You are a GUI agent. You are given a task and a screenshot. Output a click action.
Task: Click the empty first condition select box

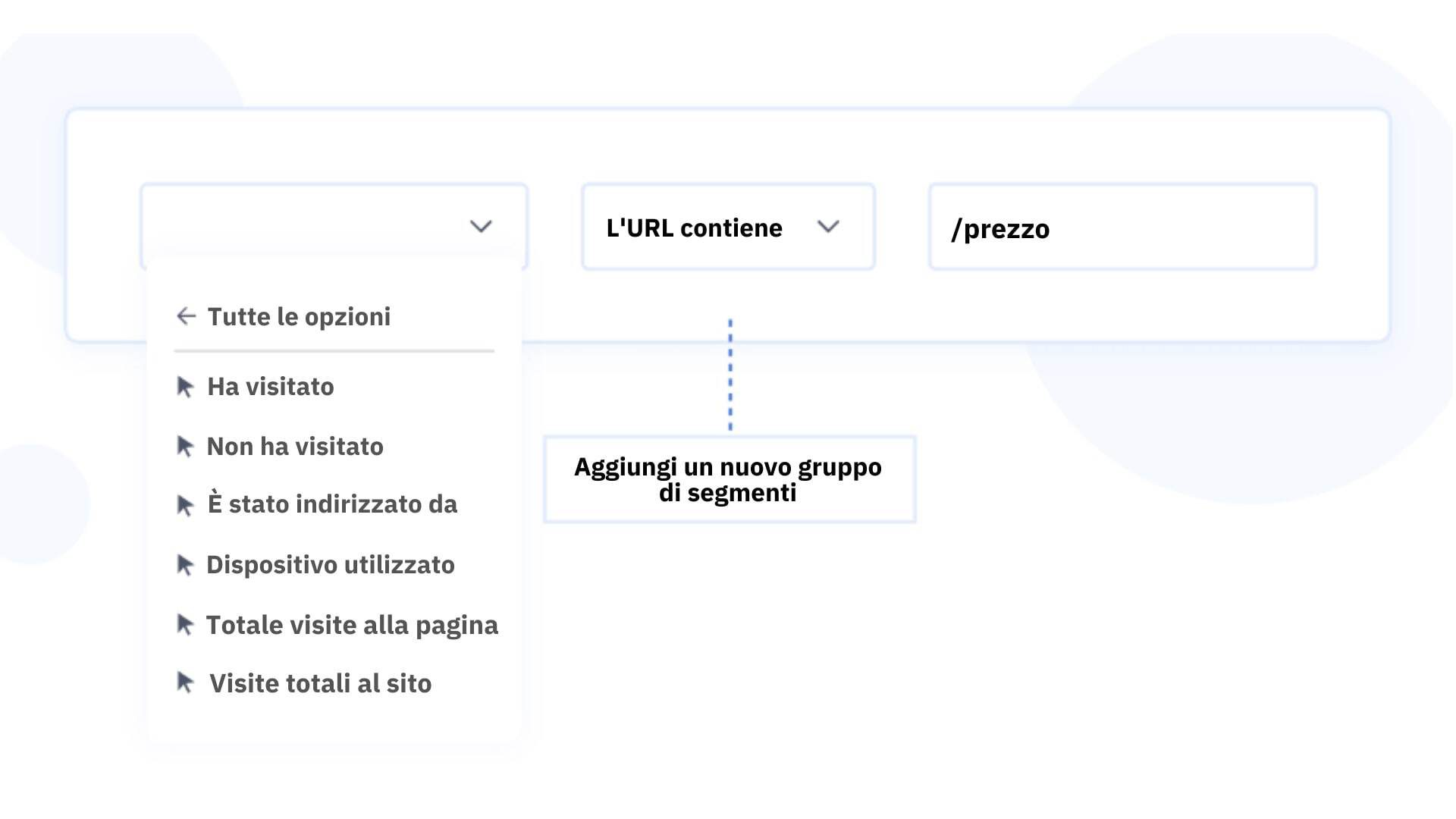[303, 227]
